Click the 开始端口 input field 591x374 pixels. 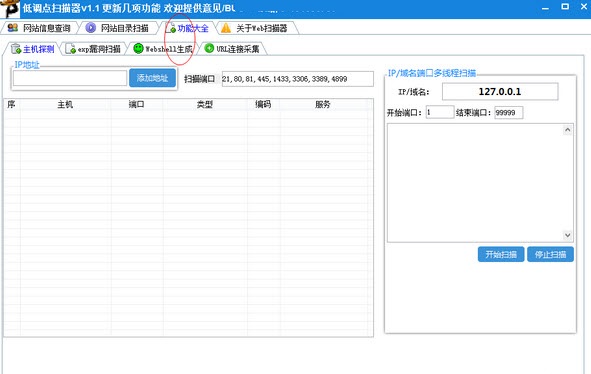[x=440, y=112]
